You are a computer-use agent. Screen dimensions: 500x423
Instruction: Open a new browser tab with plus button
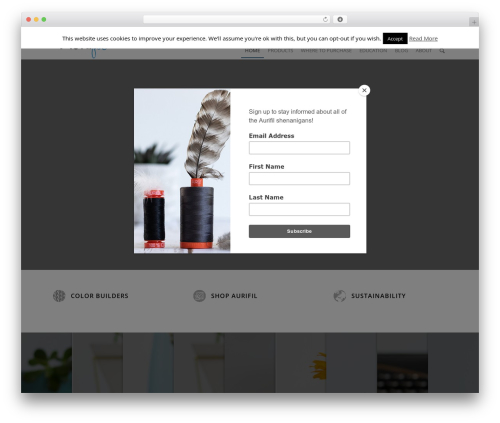tap(474, 22)
